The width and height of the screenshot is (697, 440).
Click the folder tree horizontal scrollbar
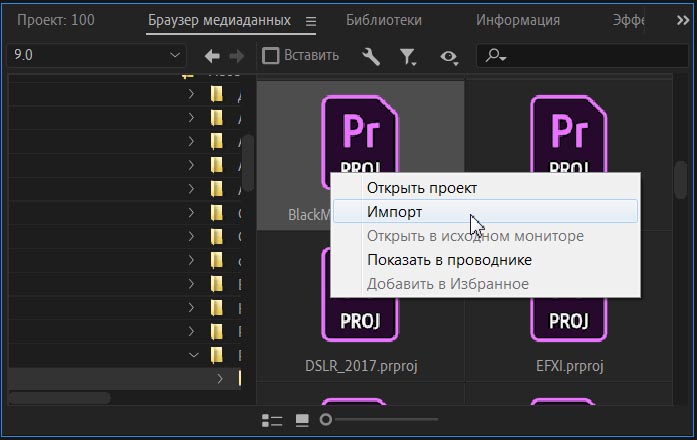tap(59, 397)
